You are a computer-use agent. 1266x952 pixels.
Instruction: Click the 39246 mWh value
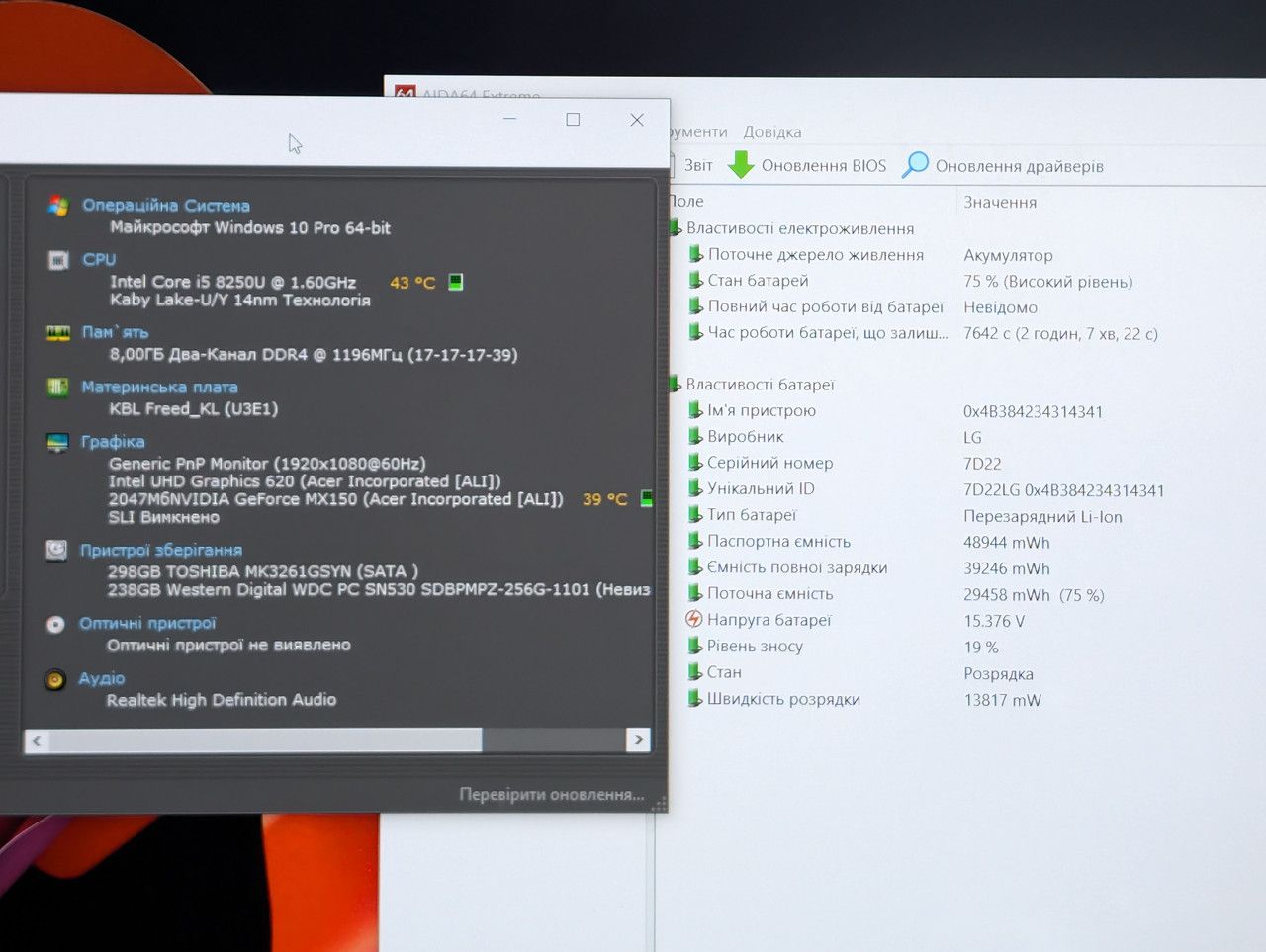coord(1007,568)
